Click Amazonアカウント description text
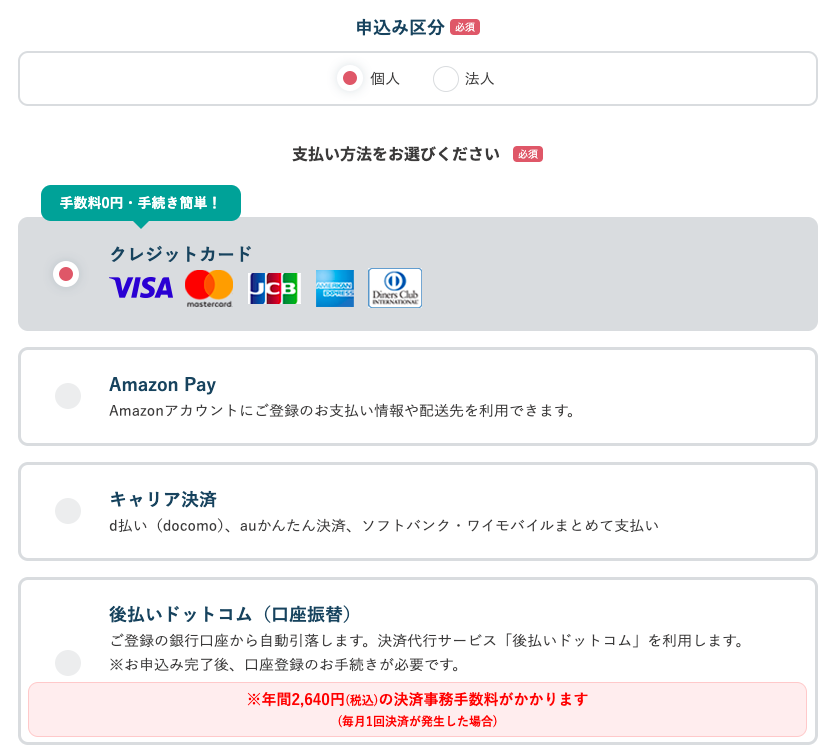The width and height of the screenshot is (835, 753). click(x=342, y=411)
